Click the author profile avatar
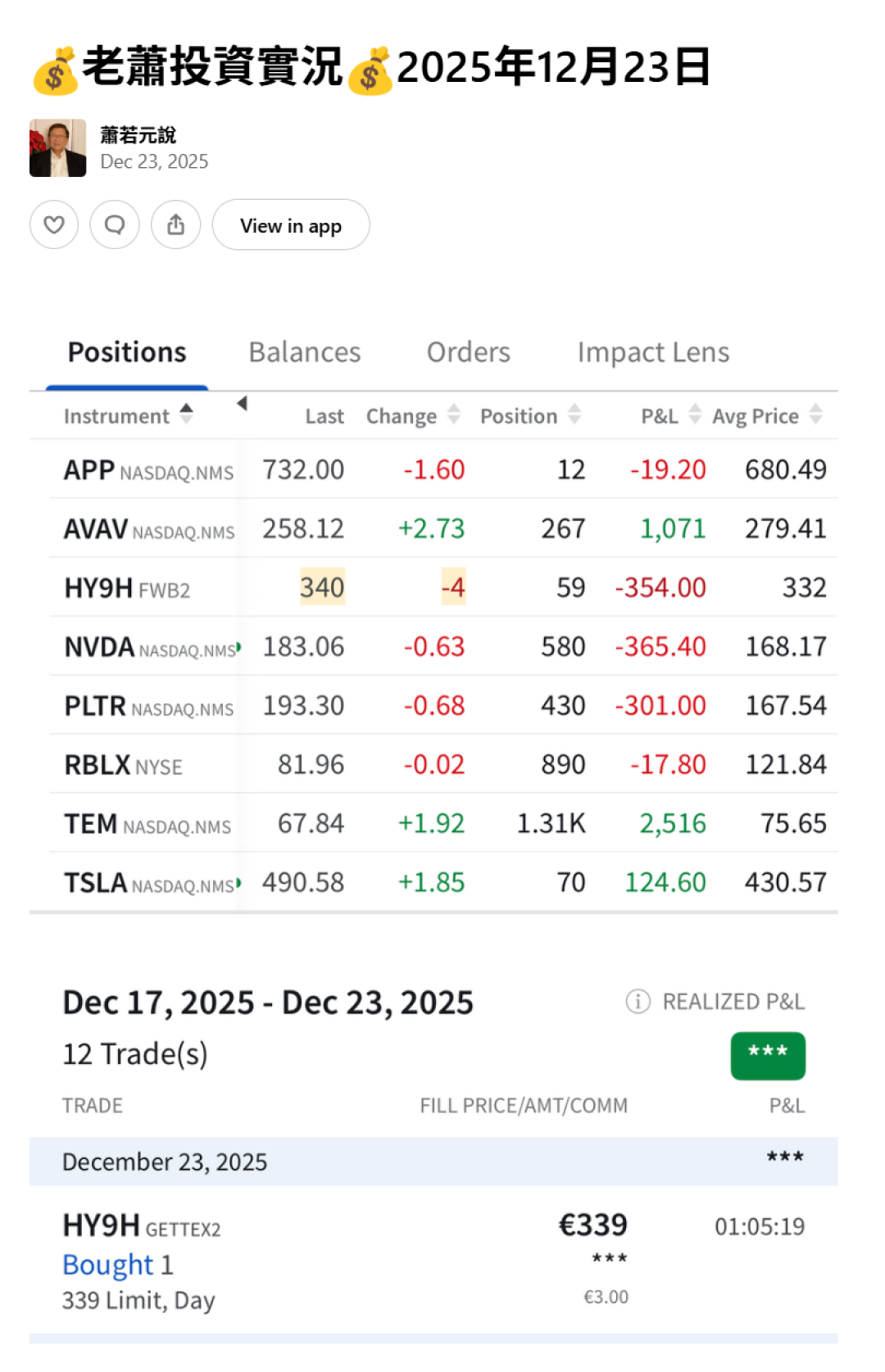This screenshot has height=1372, width=885. (x=57, y=148)
